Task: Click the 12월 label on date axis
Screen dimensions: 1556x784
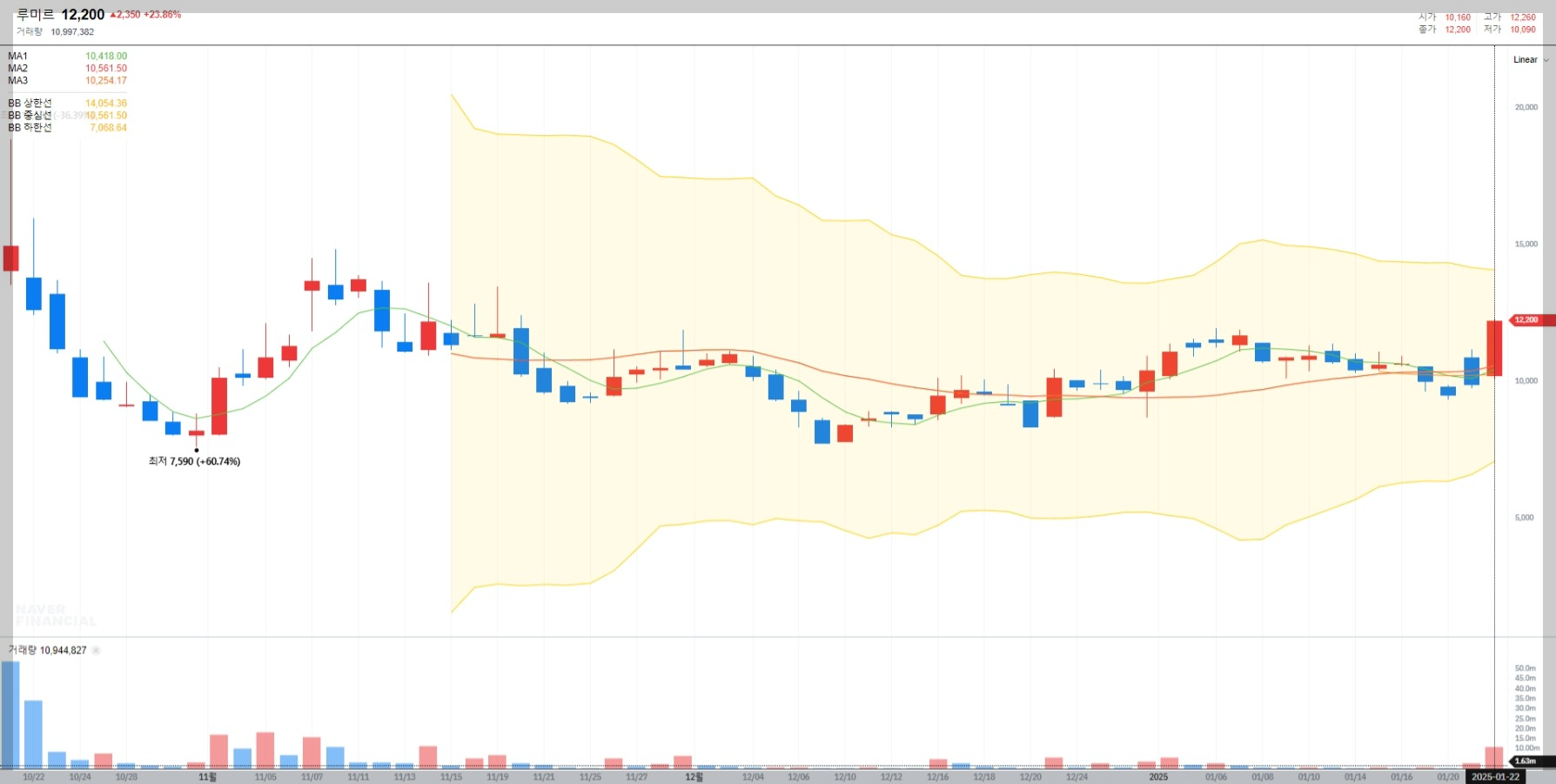Action: pyautogui.click(x=694, y=777)
